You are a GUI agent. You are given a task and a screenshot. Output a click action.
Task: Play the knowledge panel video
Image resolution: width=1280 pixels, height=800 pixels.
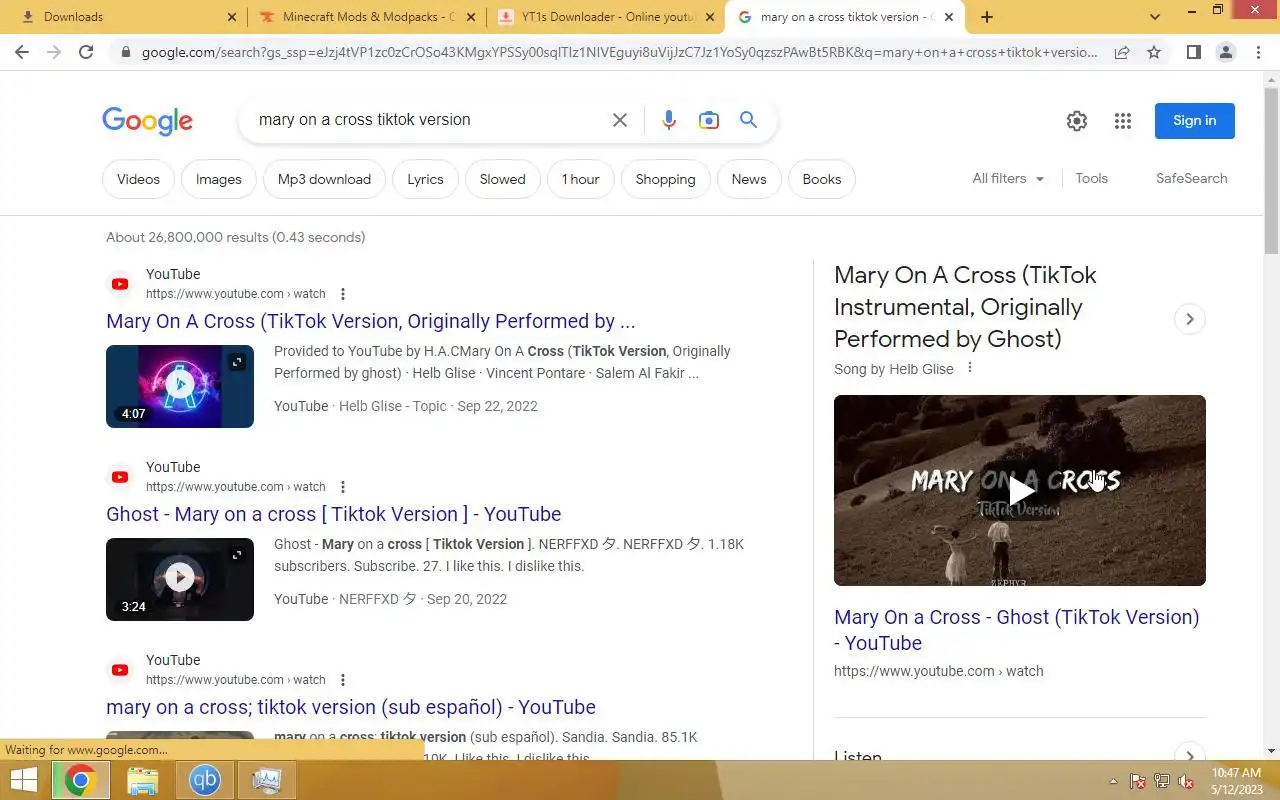point(1020,490)
